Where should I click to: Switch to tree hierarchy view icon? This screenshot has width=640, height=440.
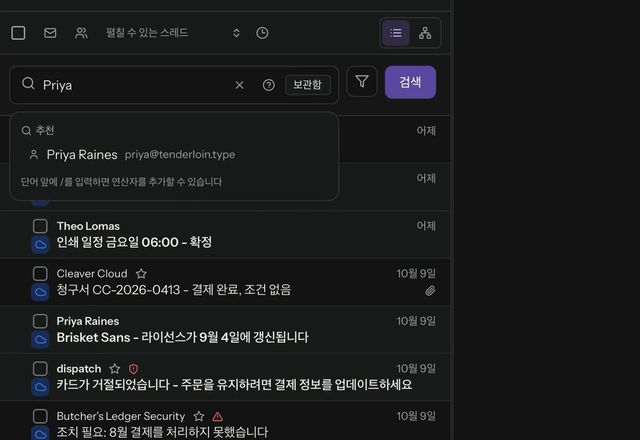pyautogui.click(x=425, y=33)
